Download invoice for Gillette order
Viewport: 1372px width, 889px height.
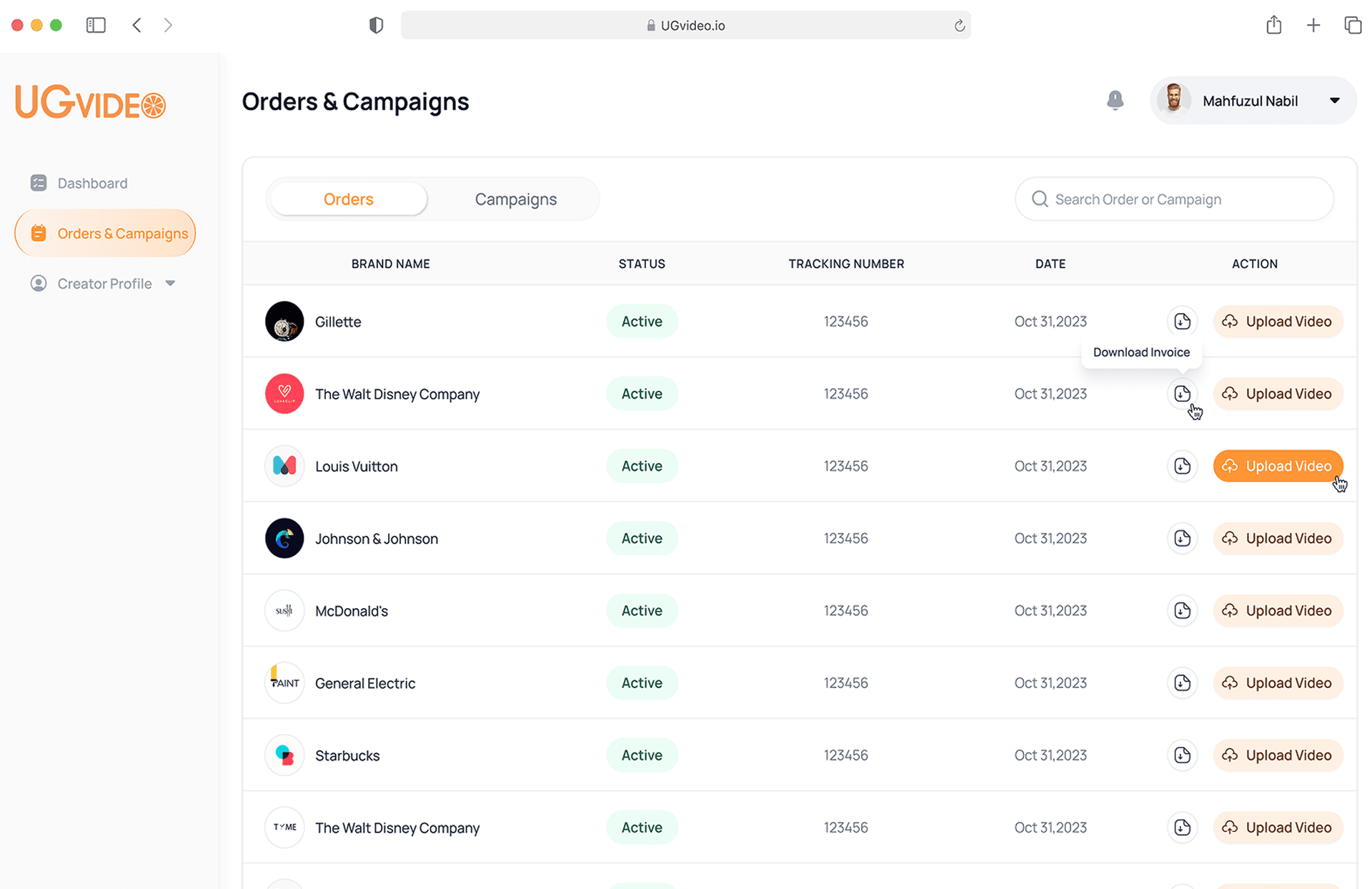(x=1182, y=322)
